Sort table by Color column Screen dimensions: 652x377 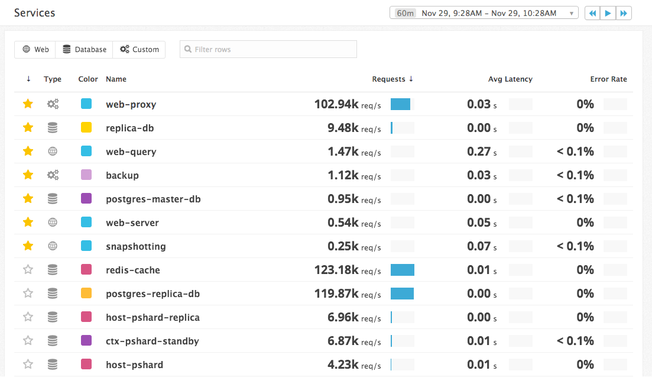(88, 79)
